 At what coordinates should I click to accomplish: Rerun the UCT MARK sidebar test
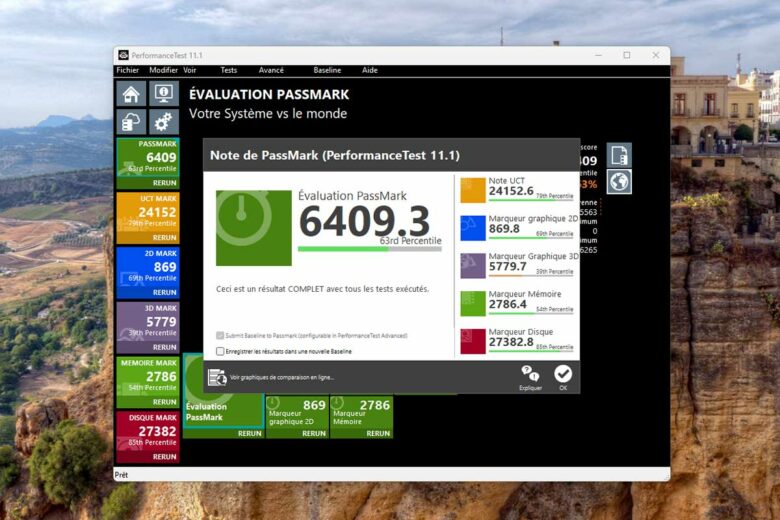(165, 238)
